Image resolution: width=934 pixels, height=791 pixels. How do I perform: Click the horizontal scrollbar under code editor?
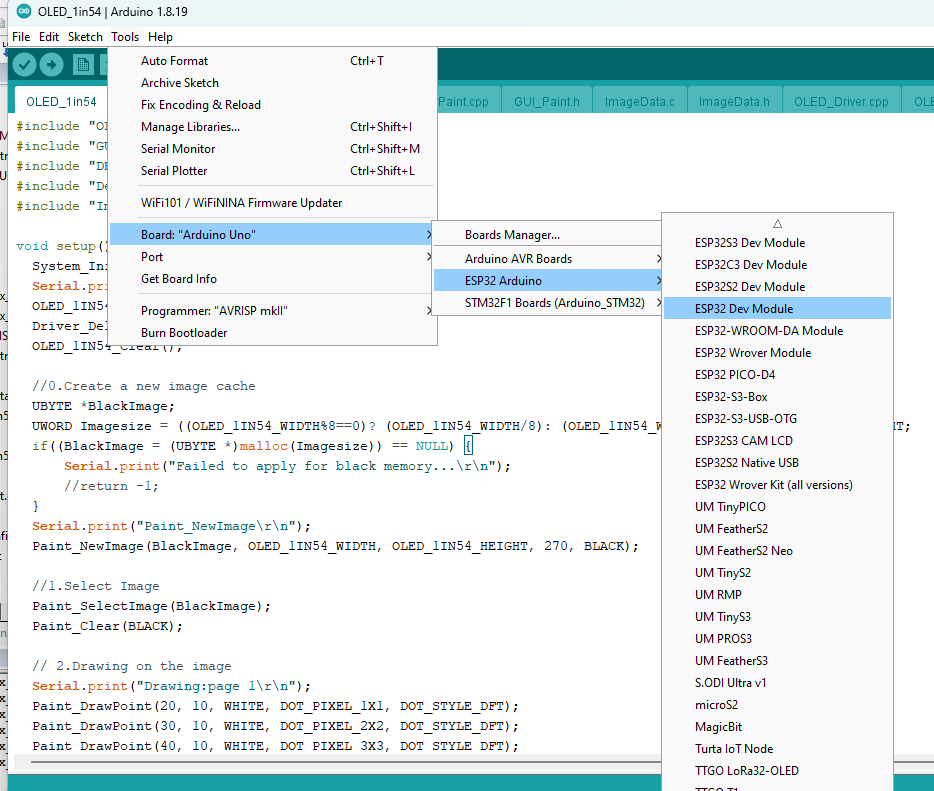(x=345, y=762)
